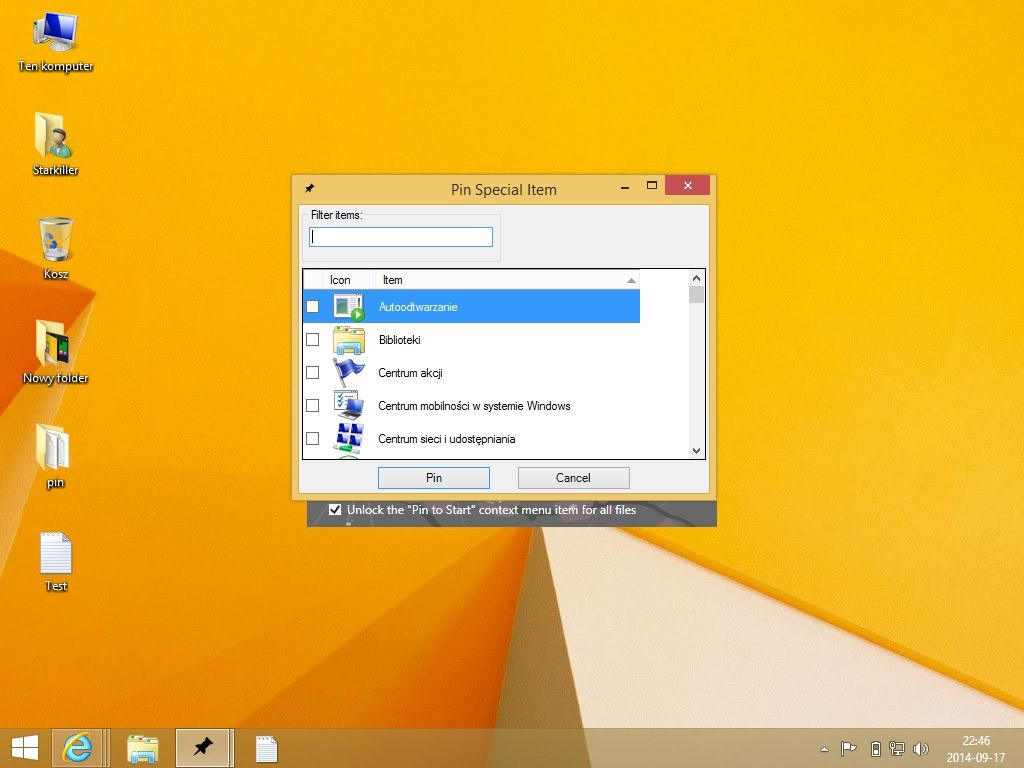Screen dimensions: 1024x768
Task: Click the Icon column header
Action: tap(340, 280)
